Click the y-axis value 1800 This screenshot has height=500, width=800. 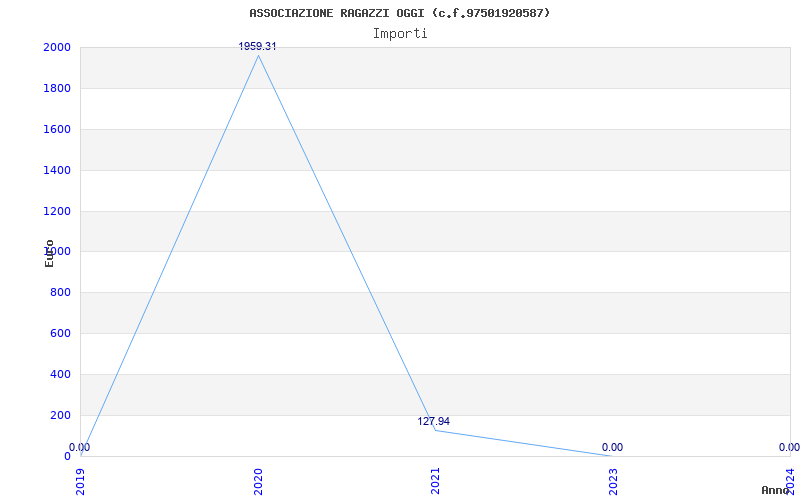point(57,88)
